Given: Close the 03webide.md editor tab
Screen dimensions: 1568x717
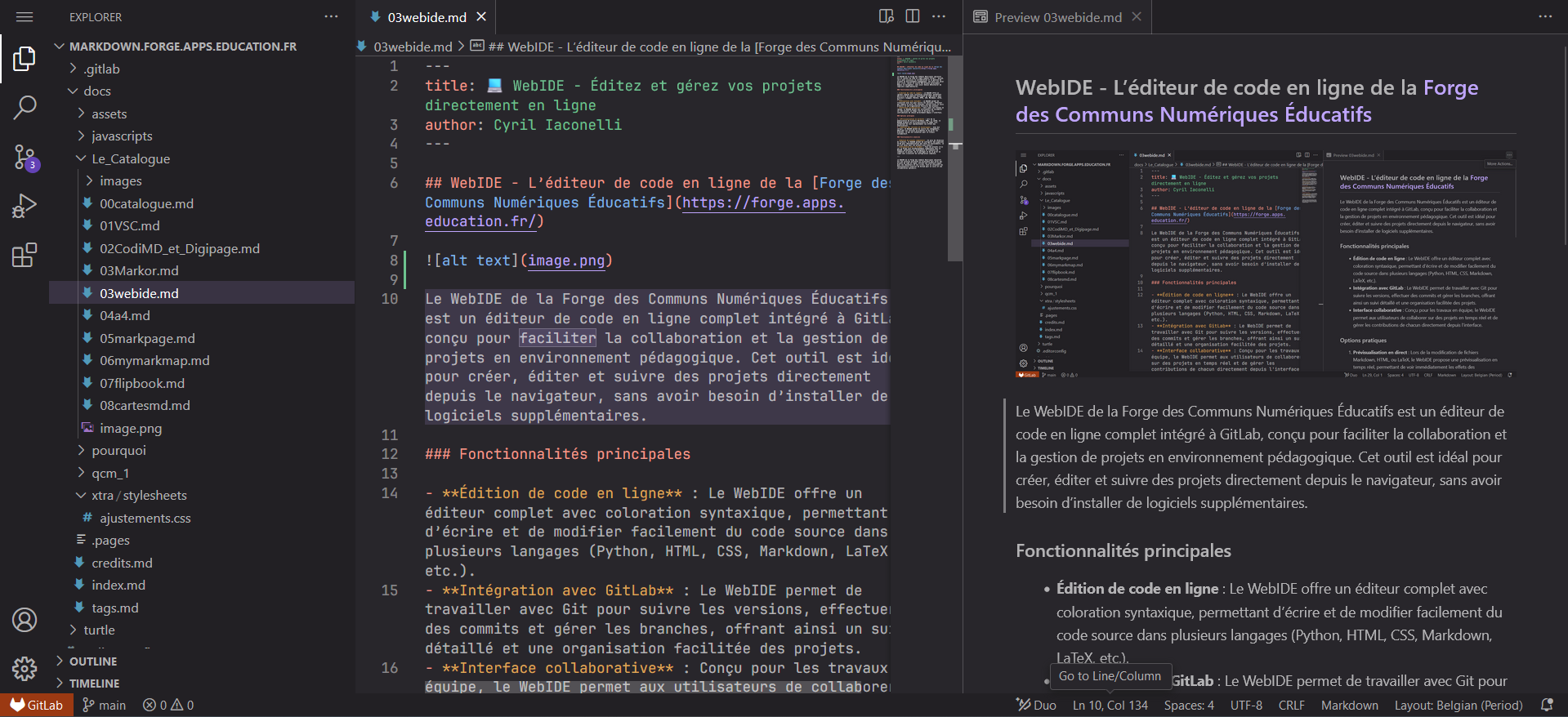Looking at the screenshot, I should 481,16.
